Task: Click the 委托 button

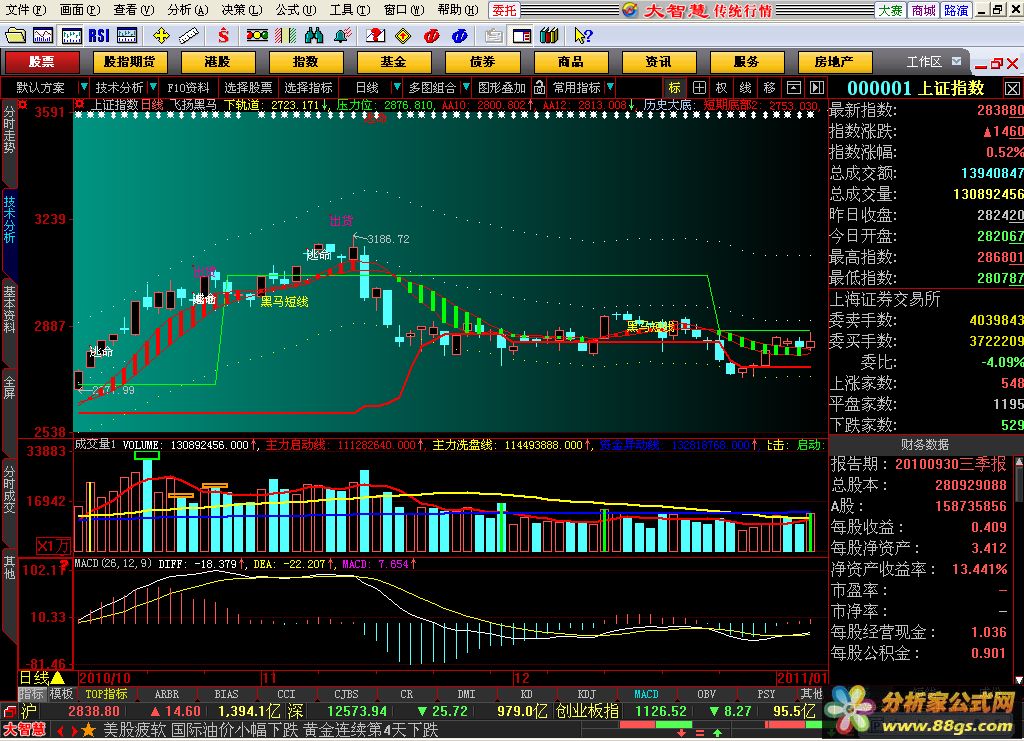Action: pos(504,10)
